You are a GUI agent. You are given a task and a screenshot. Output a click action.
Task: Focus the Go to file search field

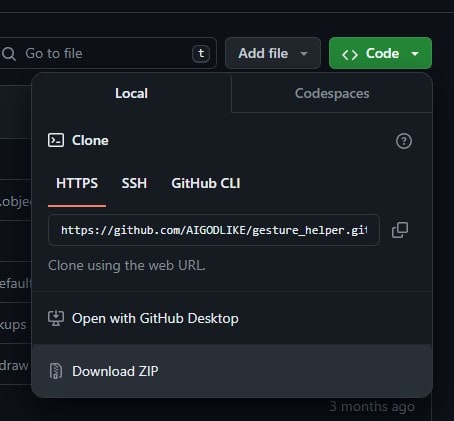pos(108,53)
